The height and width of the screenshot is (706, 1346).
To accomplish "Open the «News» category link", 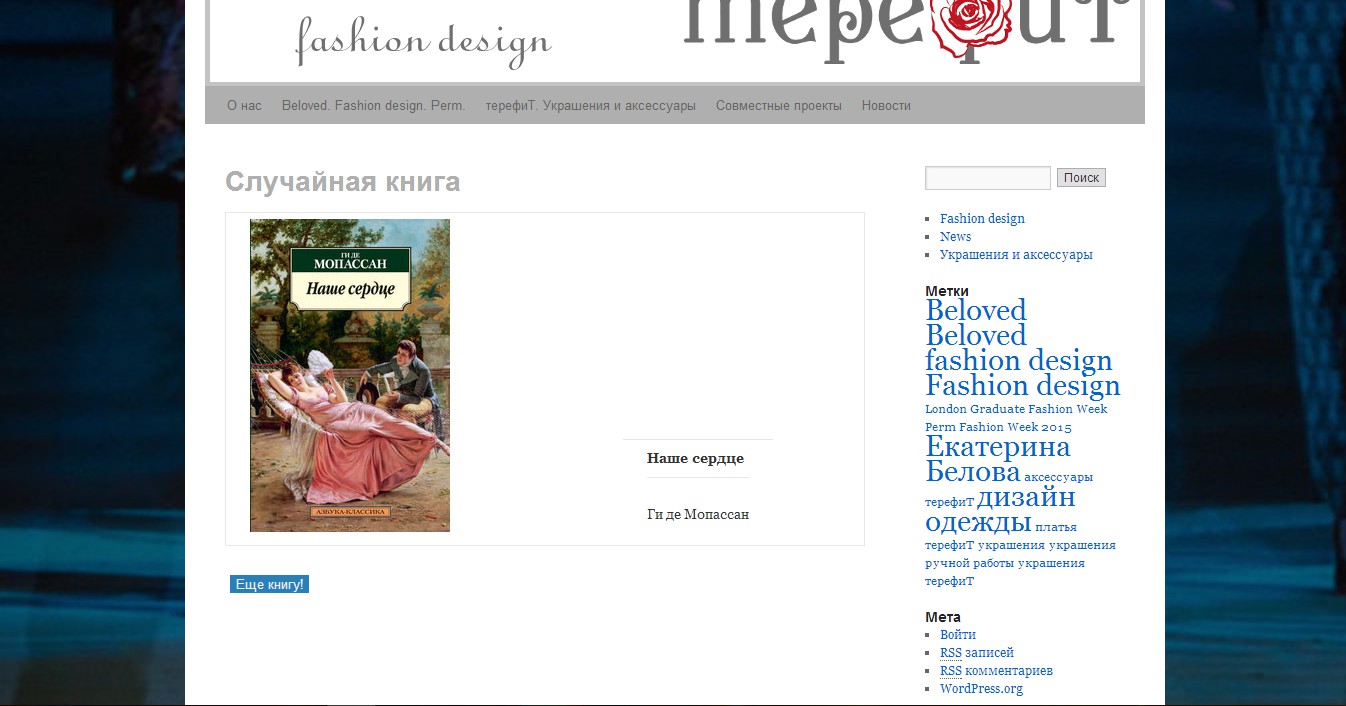I will [955, 237].
